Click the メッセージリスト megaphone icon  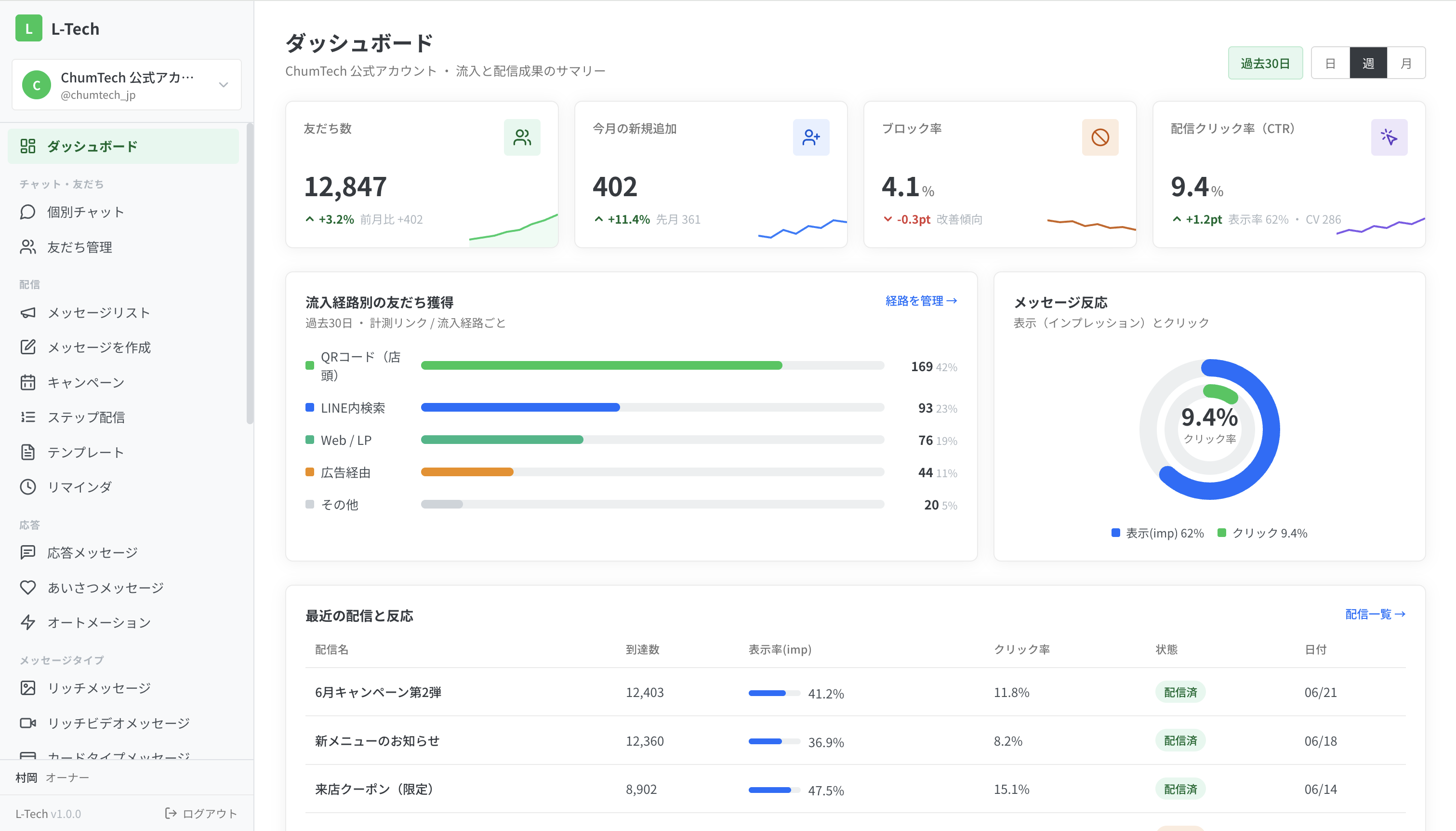[28, 312]
